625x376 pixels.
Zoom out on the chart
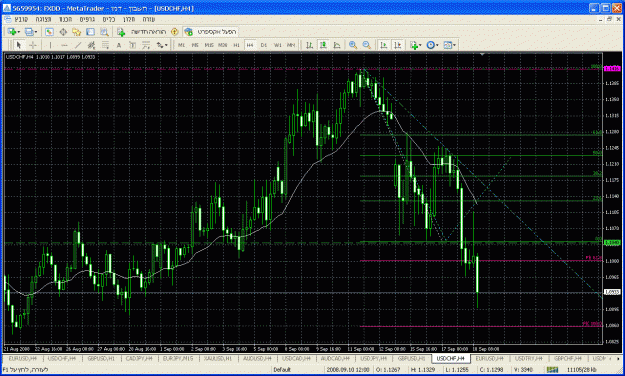(366, 45)
